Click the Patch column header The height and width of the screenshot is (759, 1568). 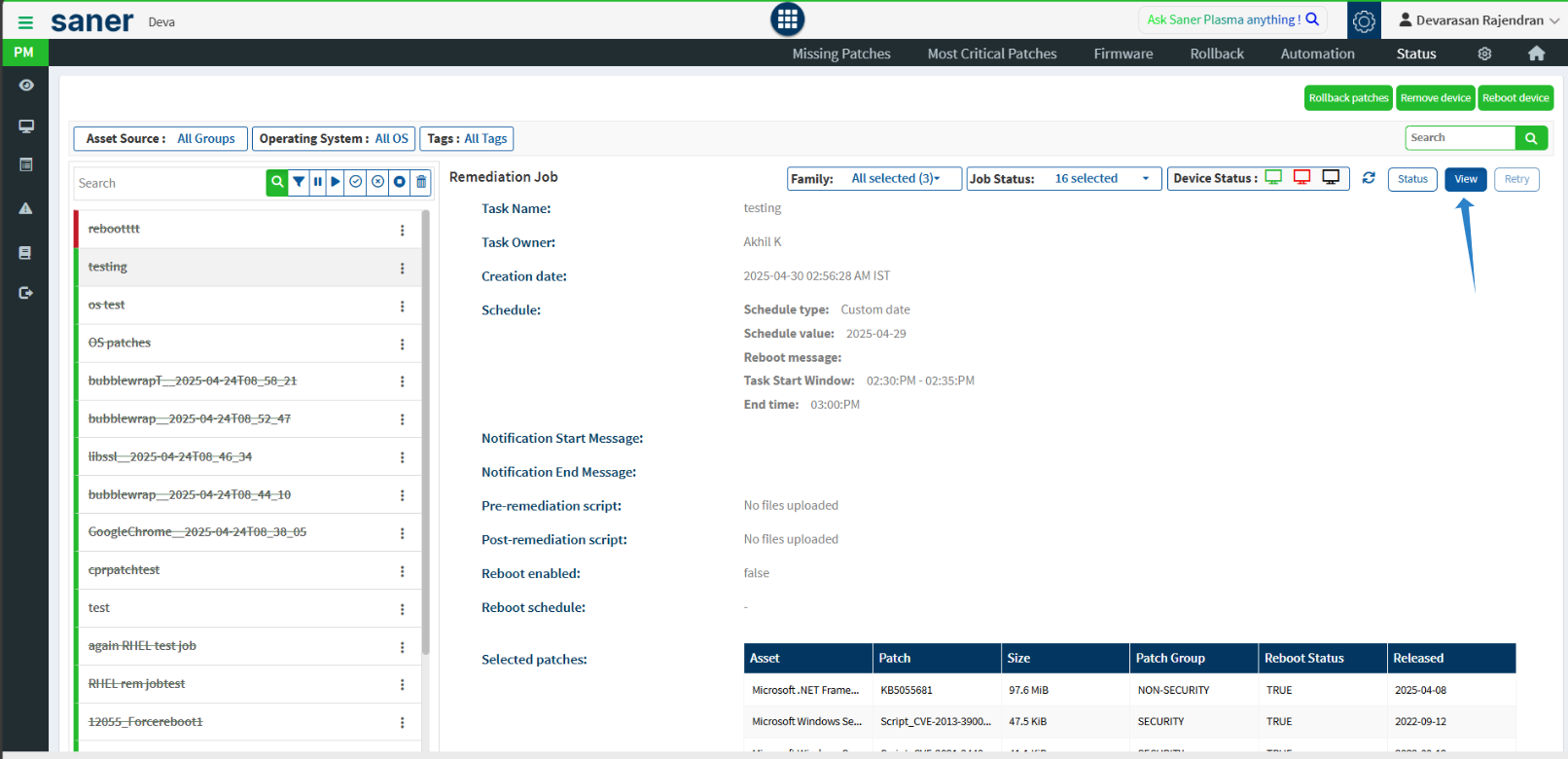[937, 659]
